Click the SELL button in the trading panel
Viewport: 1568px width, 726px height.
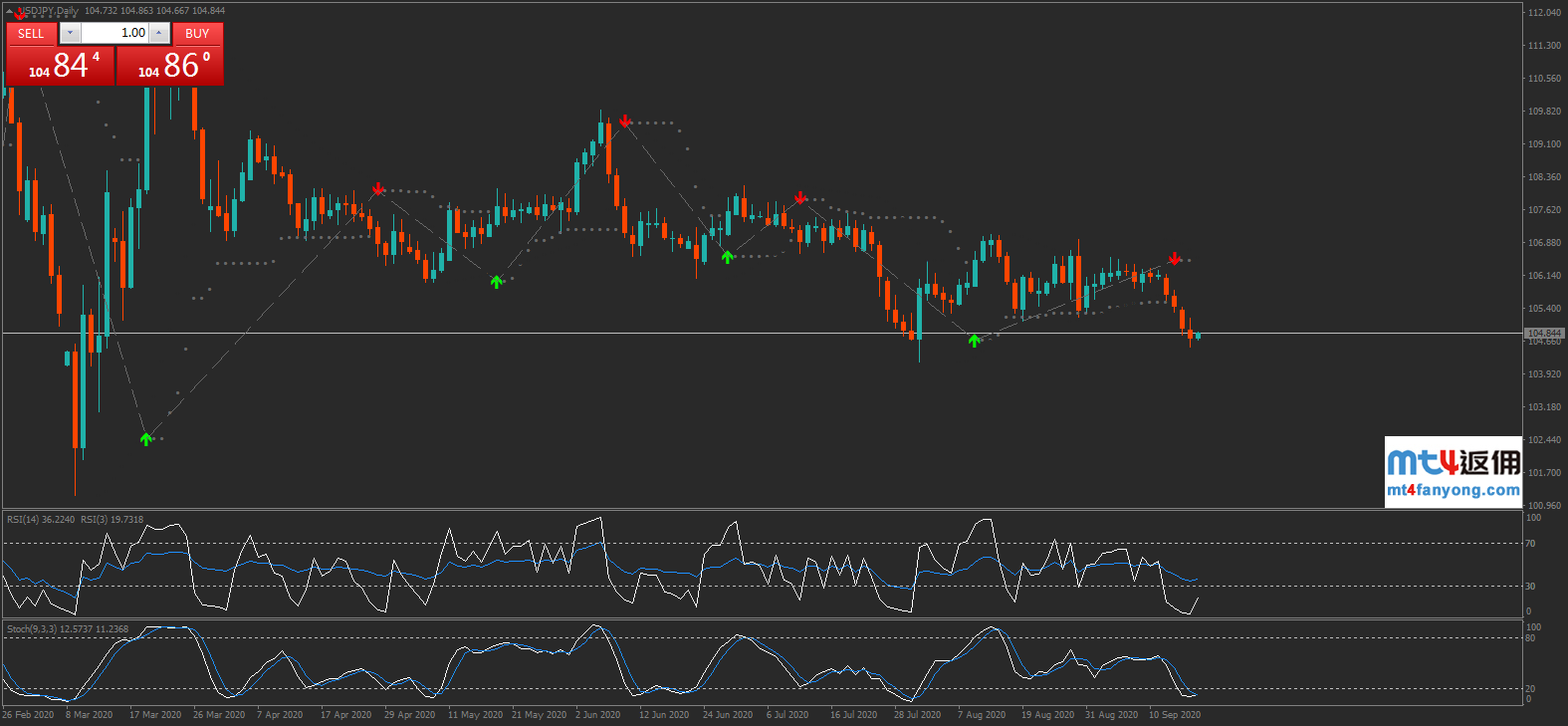[x=31, y=33]
